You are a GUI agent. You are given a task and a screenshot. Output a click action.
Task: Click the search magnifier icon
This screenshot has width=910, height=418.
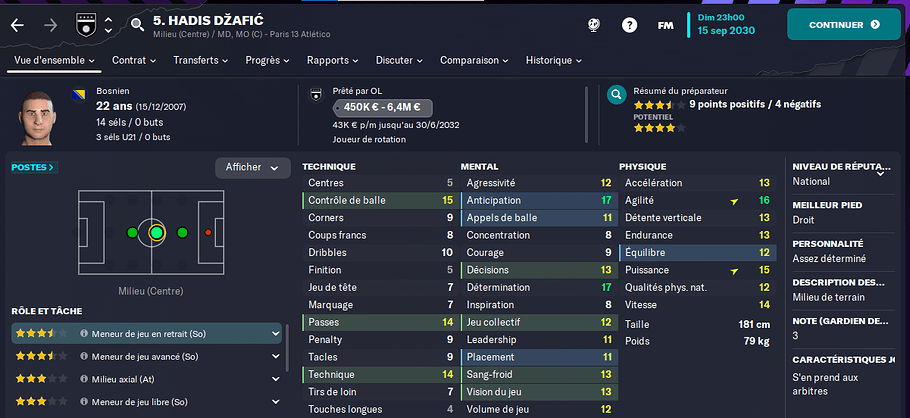137,25
